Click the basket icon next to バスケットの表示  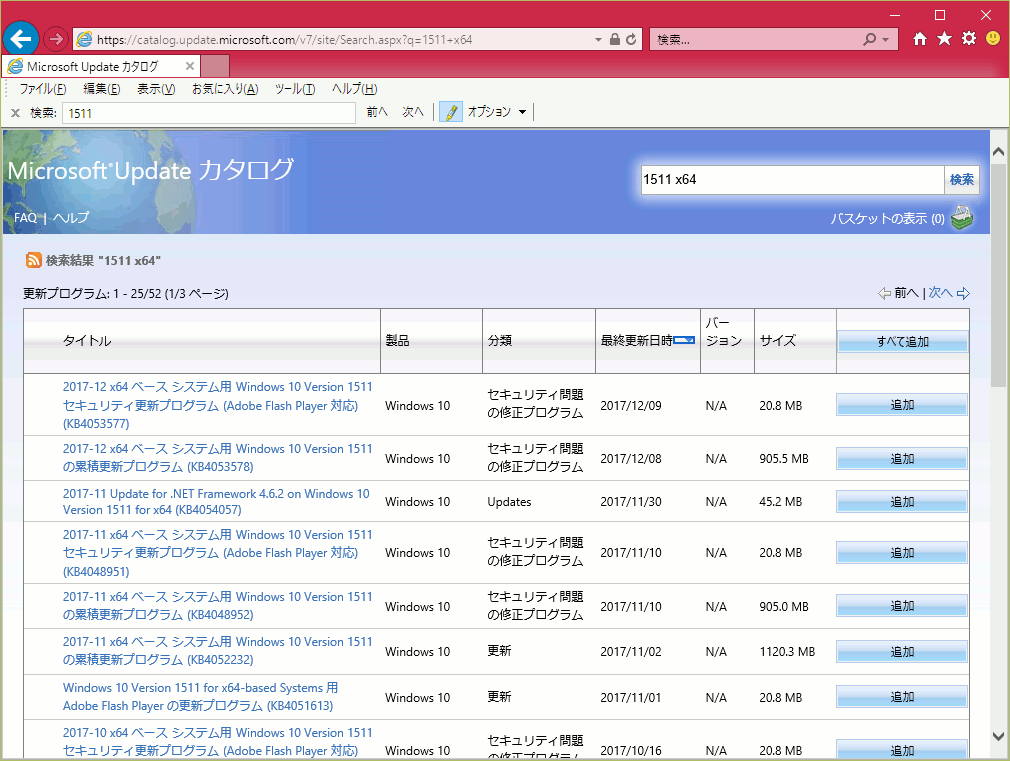pos(961,218)
